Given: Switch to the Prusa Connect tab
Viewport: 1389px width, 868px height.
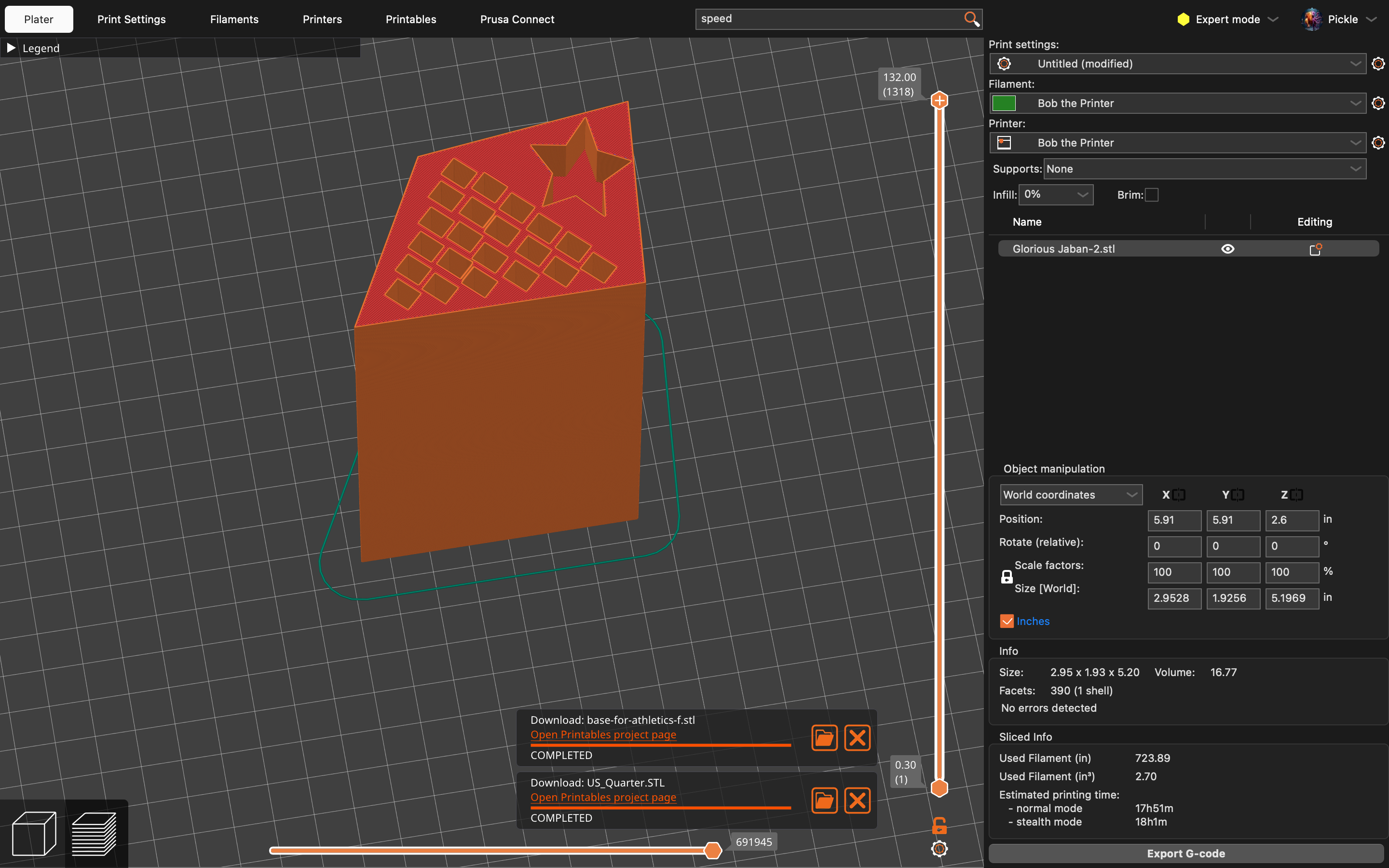Looking at the screenshot, I should click(517, 19).
